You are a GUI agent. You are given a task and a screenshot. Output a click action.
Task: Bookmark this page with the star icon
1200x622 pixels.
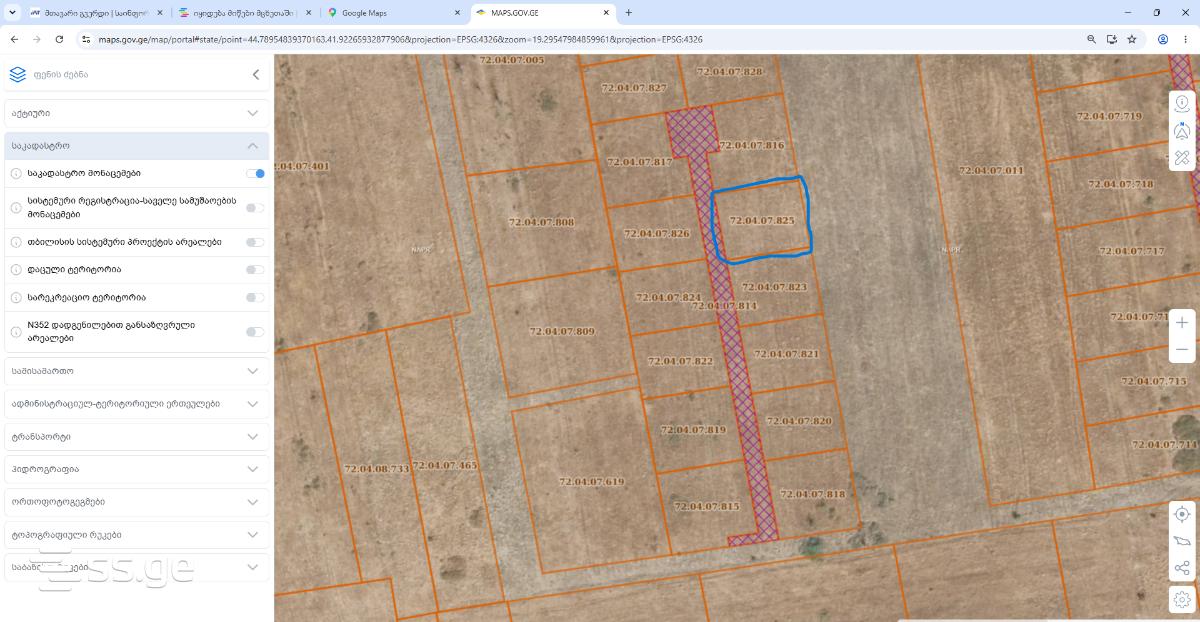click(x=1132, y=39)
